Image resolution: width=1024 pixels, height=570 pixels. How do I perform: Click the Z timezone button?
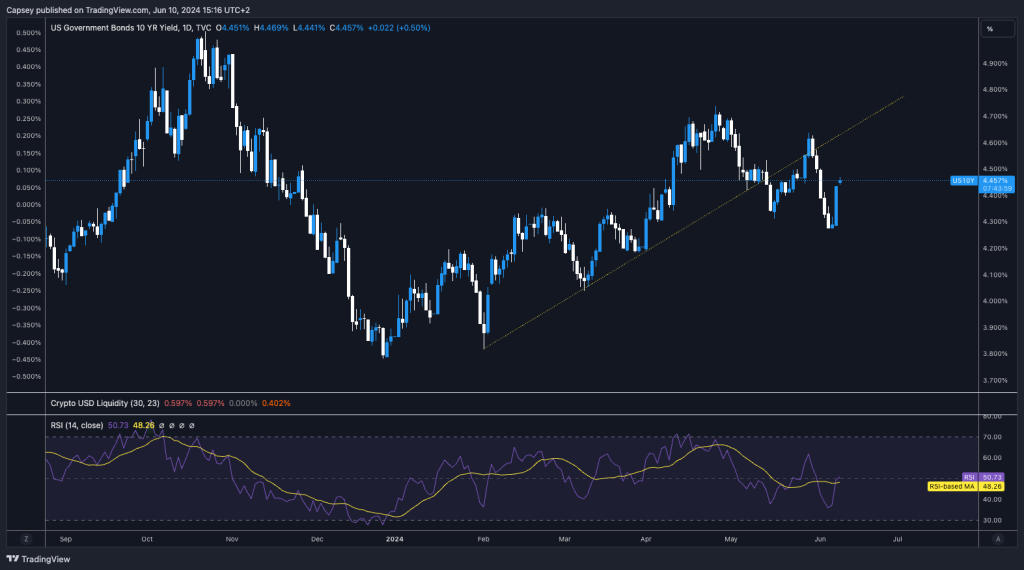pyautogui.click(x=26, y=538)
